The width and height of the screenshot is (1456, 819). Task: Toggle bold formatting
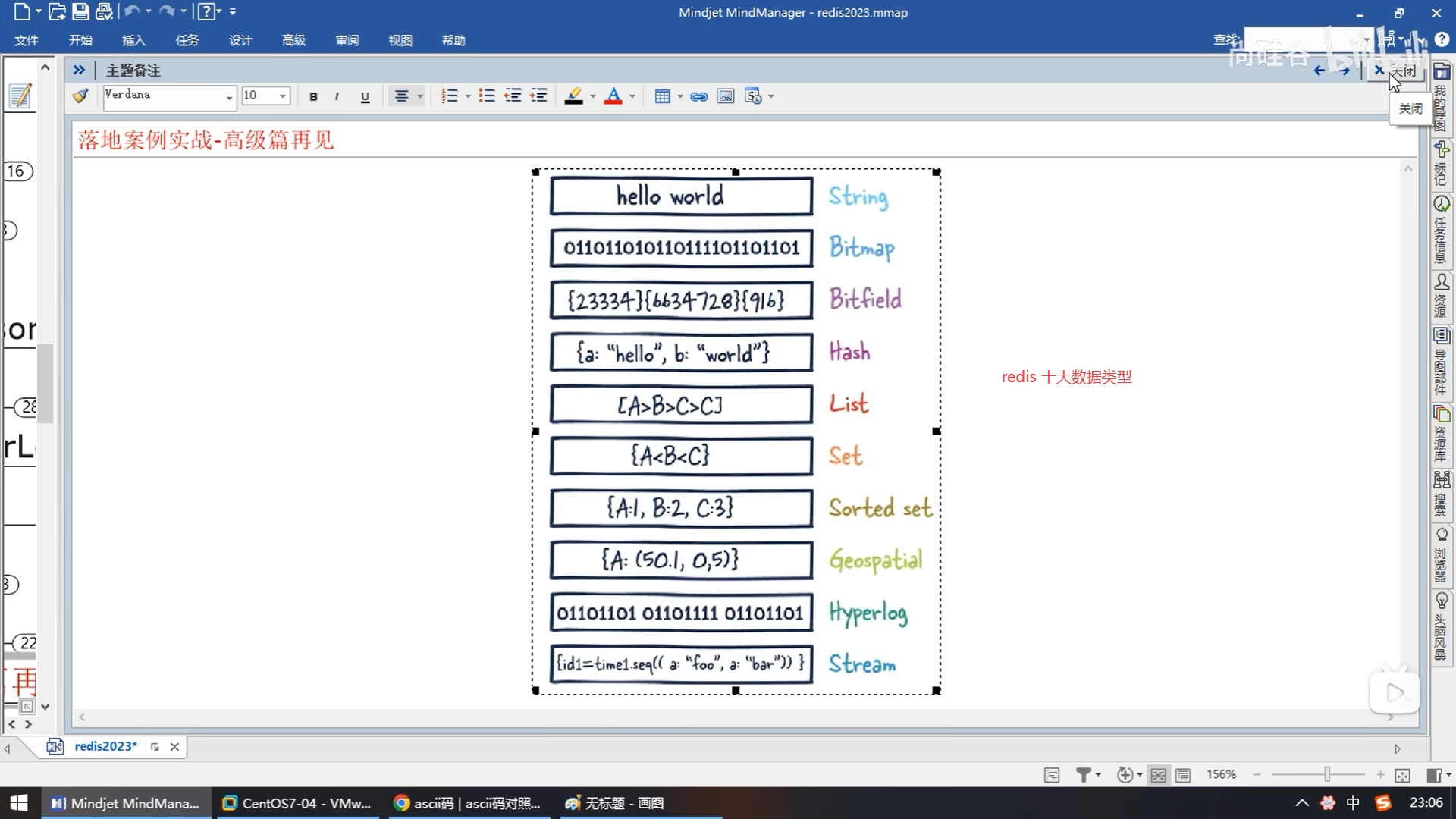click(313, 96)
